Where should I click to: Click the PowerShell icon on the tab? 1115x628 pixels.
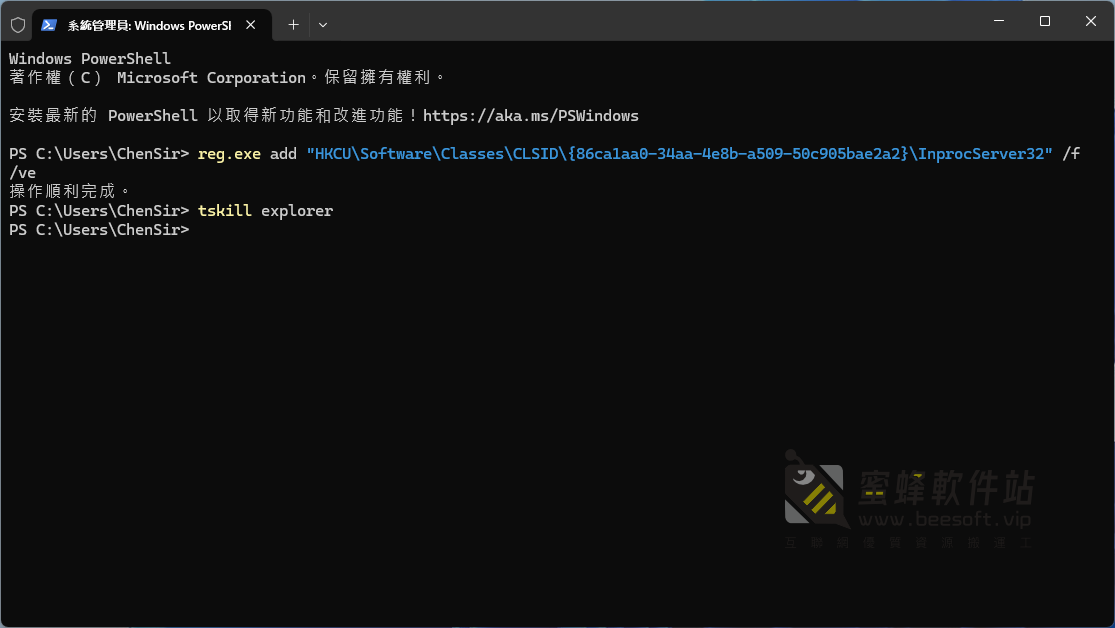(48, 25)
